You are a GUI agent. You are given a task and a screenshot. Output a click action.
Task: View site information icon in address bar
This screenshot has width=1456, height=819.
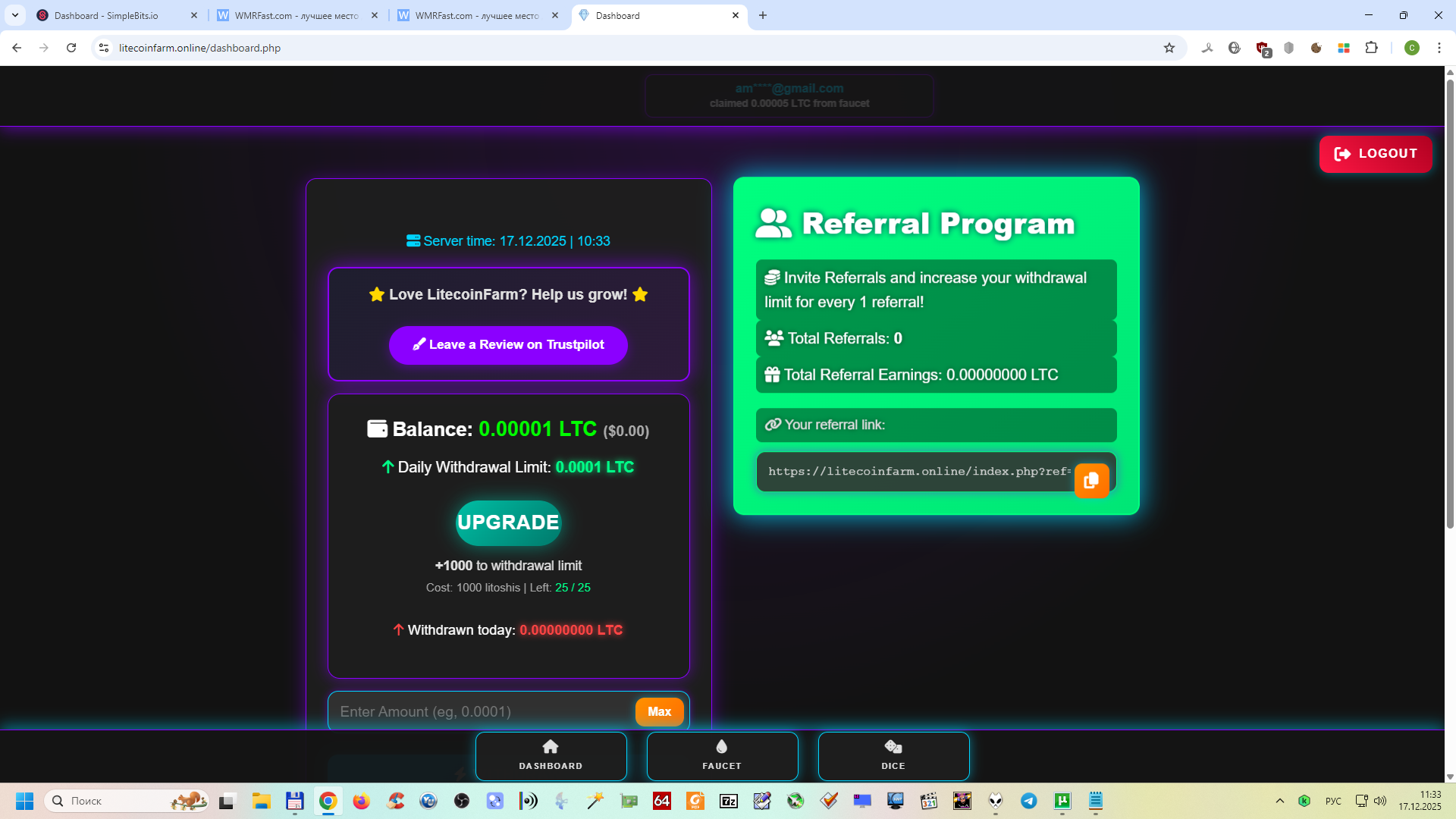[x=104, y=48]
